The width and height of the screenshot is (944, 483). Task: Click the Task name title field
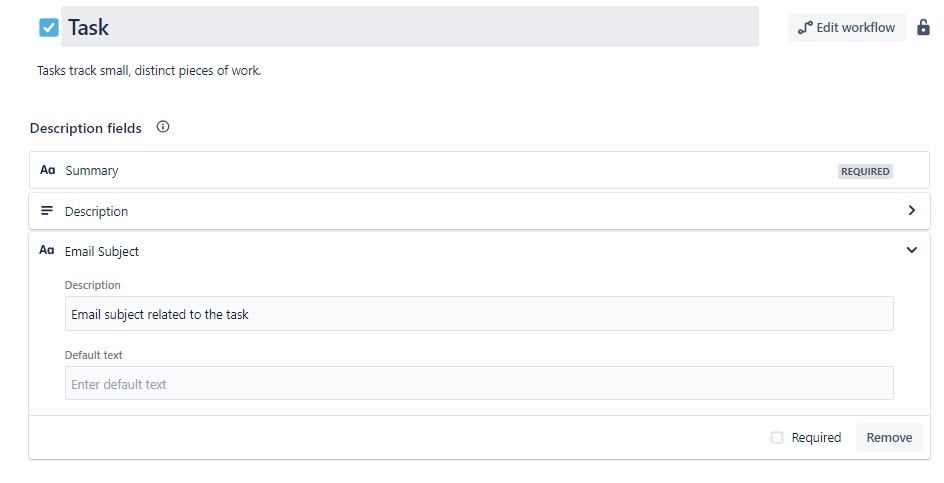409,26
